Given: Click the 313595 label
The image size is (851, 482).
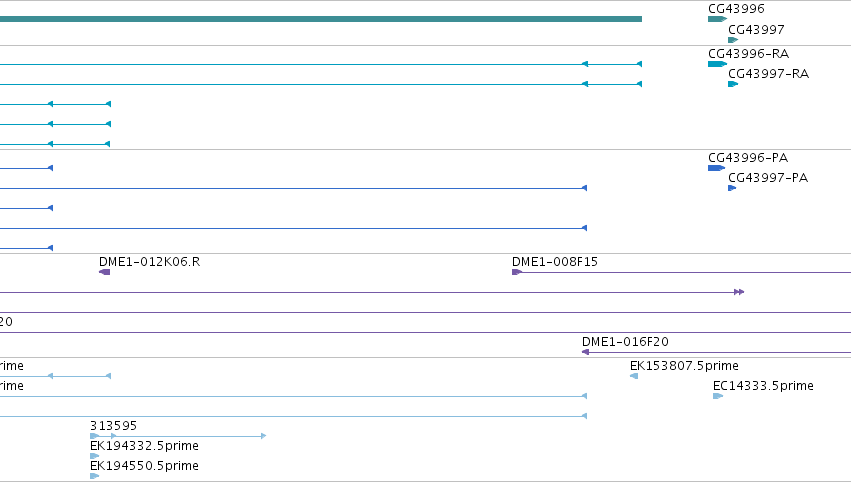Looking at the screenshot, I should pyautogui.click(x=113, y=426).
